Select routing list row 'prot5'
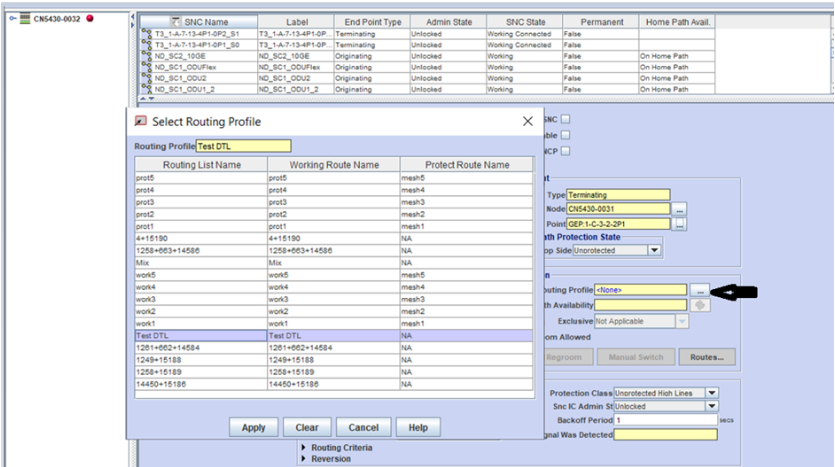The height and width of the screenshot is (467, 835). click(334, 178)
